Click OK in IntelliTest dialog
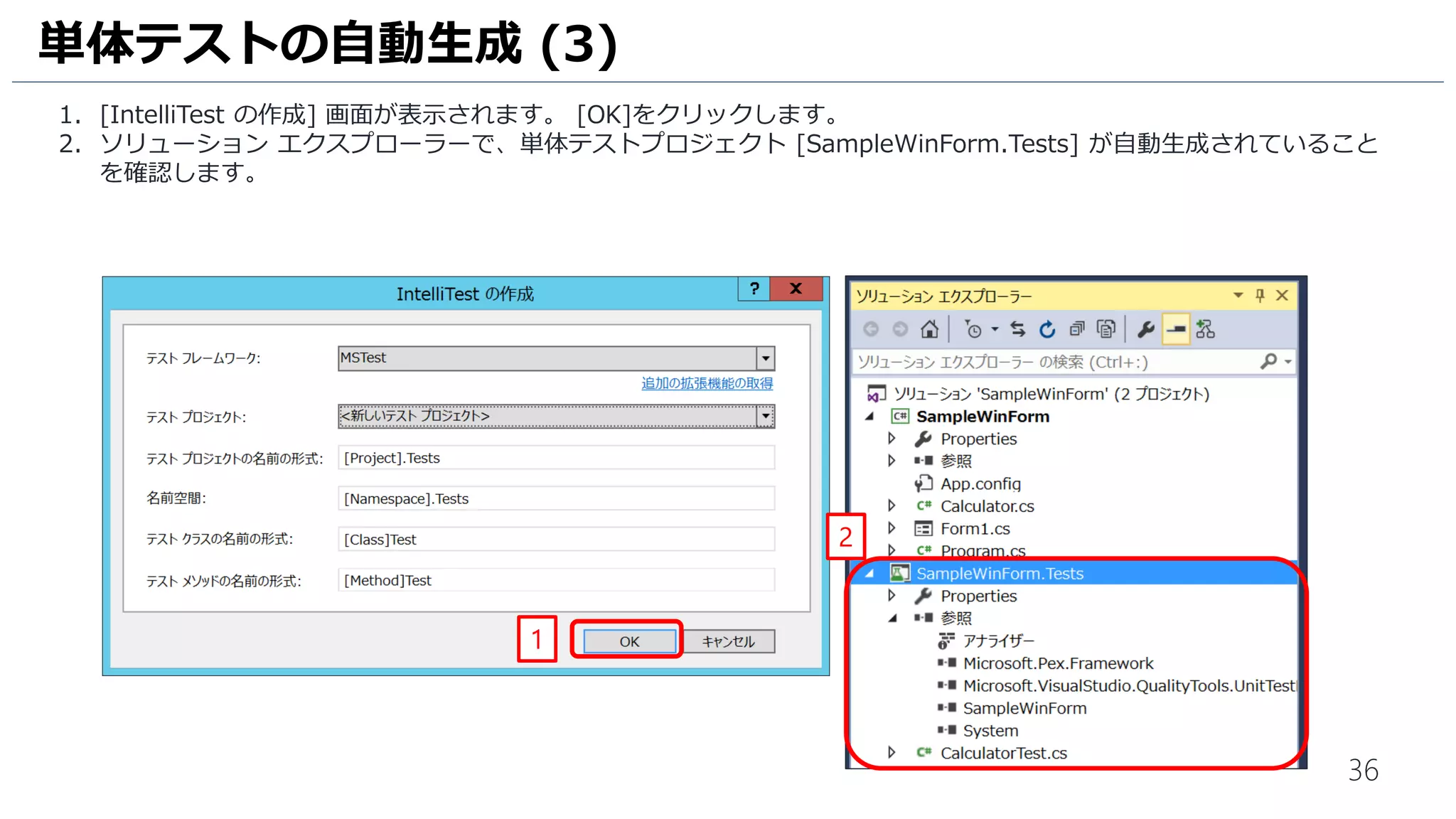Screen dimensions: 1456x819 pyautogui.click(x=629, y=641)
